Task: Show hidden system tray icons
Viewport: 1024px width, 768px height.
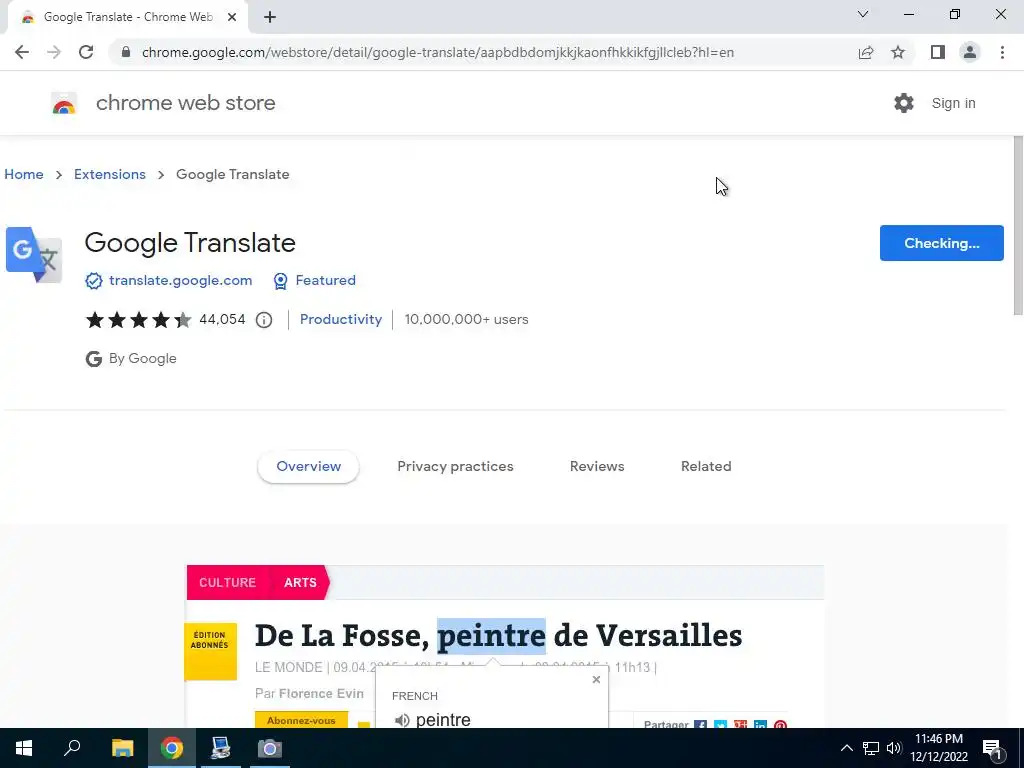Action: [846, 748]
